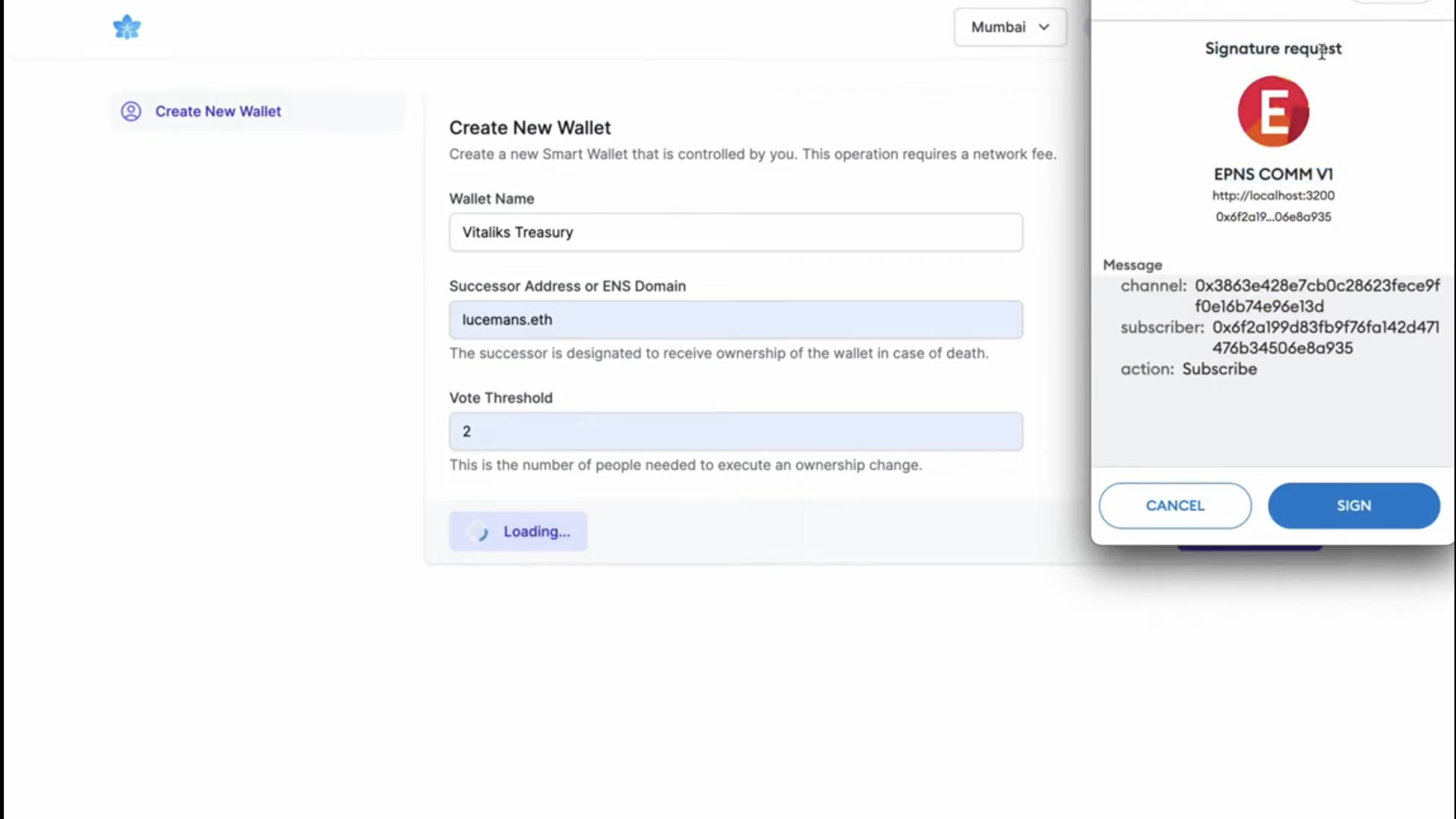Open the Mumbai network dropdown
Screen dimensions: 1456x819
(x=1010, y=27)
